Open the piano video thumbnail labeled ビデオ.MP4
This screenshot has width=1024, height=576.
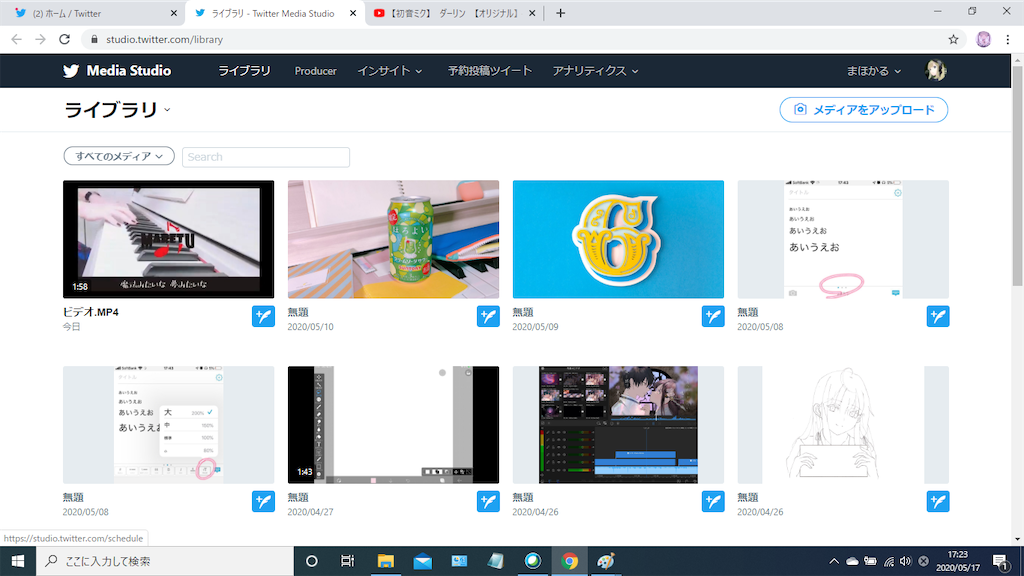coord(168,238)
